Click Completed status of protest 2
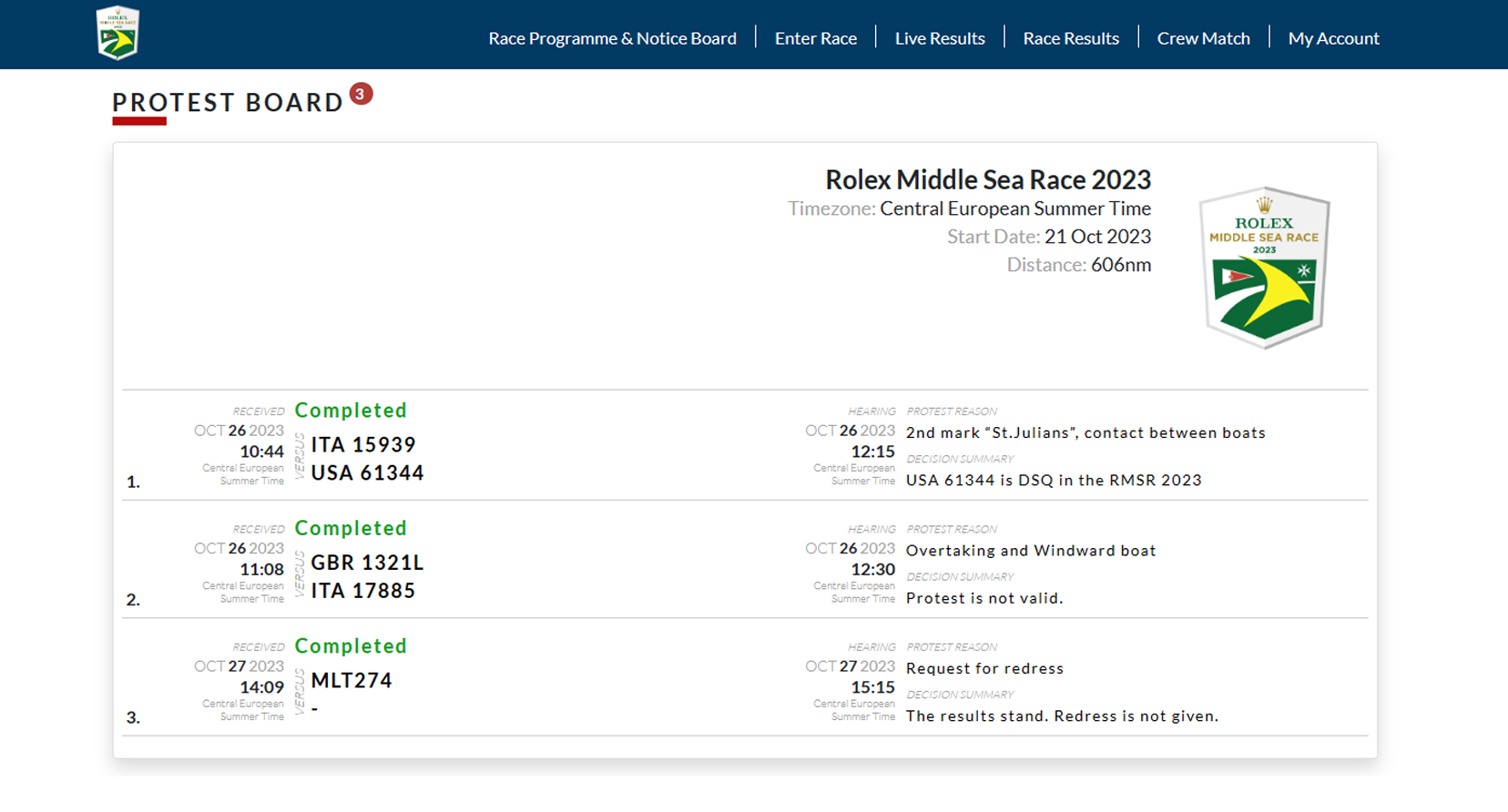Image resolution: width=1508 pixels, height=812 pixels. pos(351,528)
